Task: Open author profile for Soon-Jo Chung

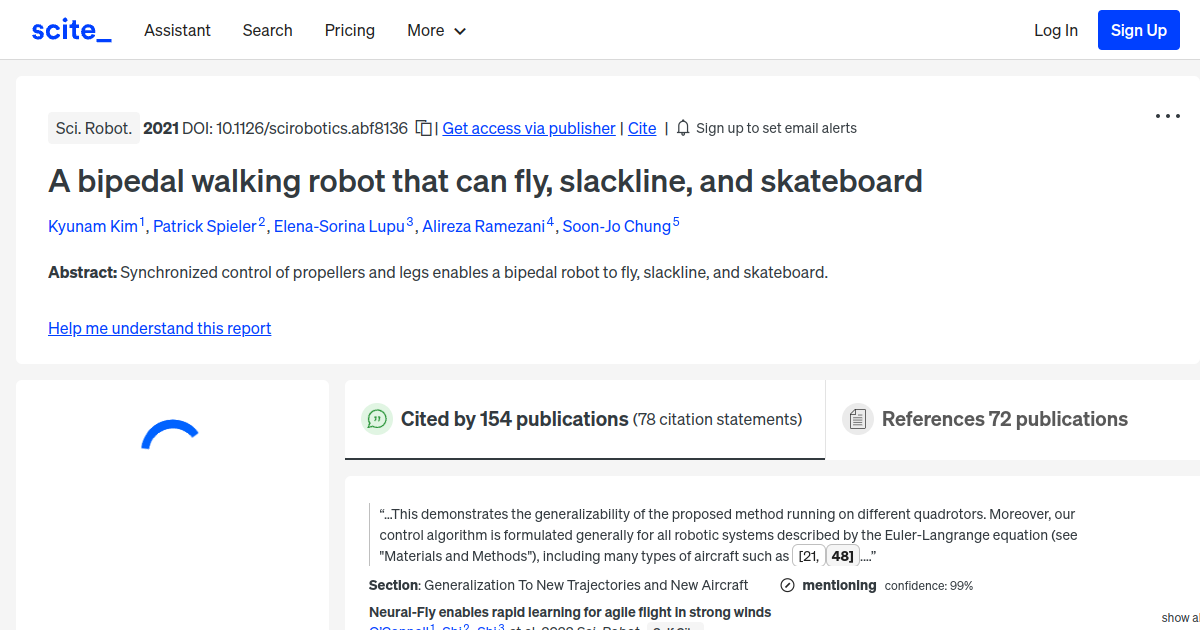Action: tap(615, 226)
